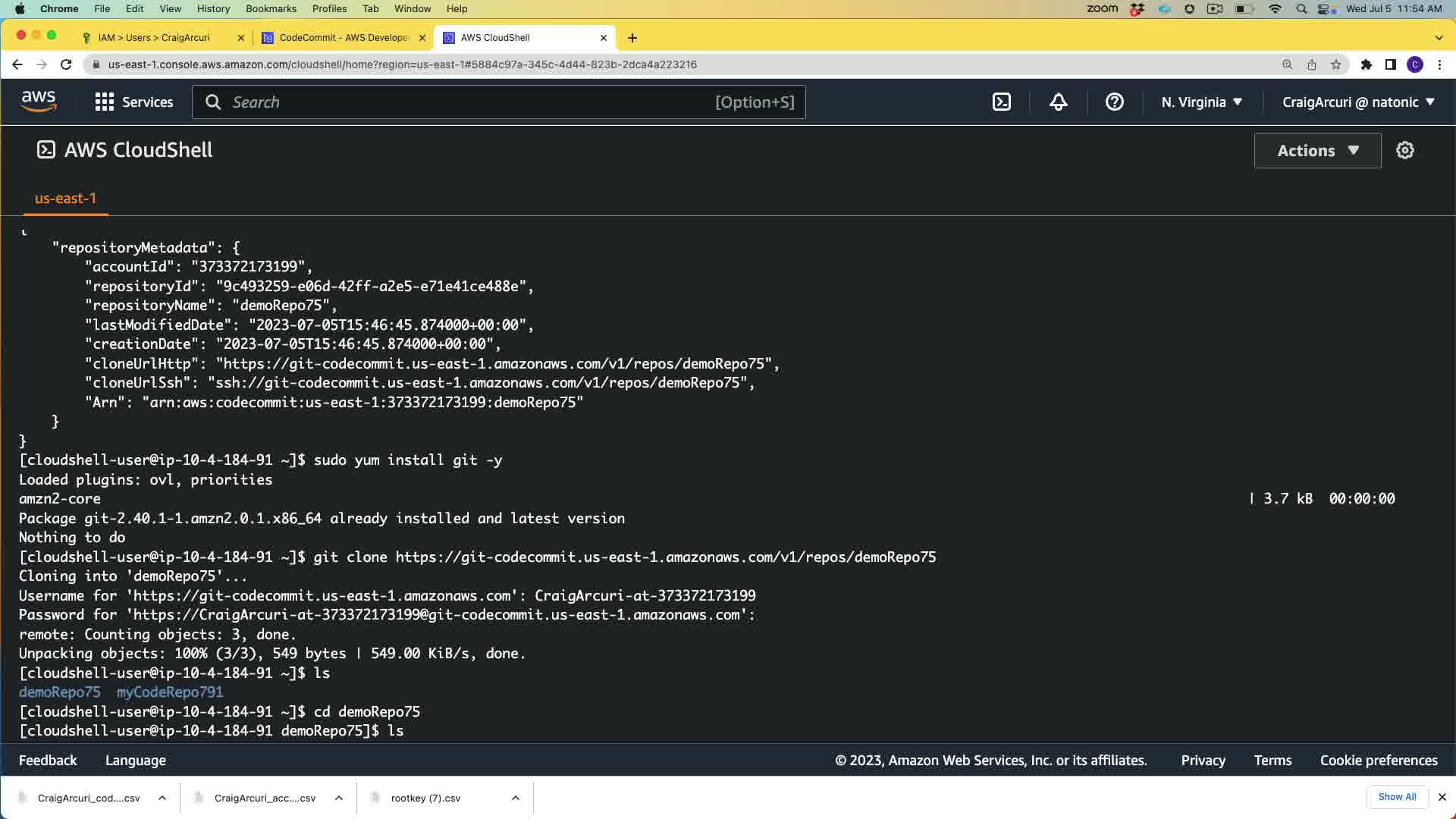Open Chrome extensions puzzle icon
This screenshot has height=819, width=1456.
[x=1366, y=64]
